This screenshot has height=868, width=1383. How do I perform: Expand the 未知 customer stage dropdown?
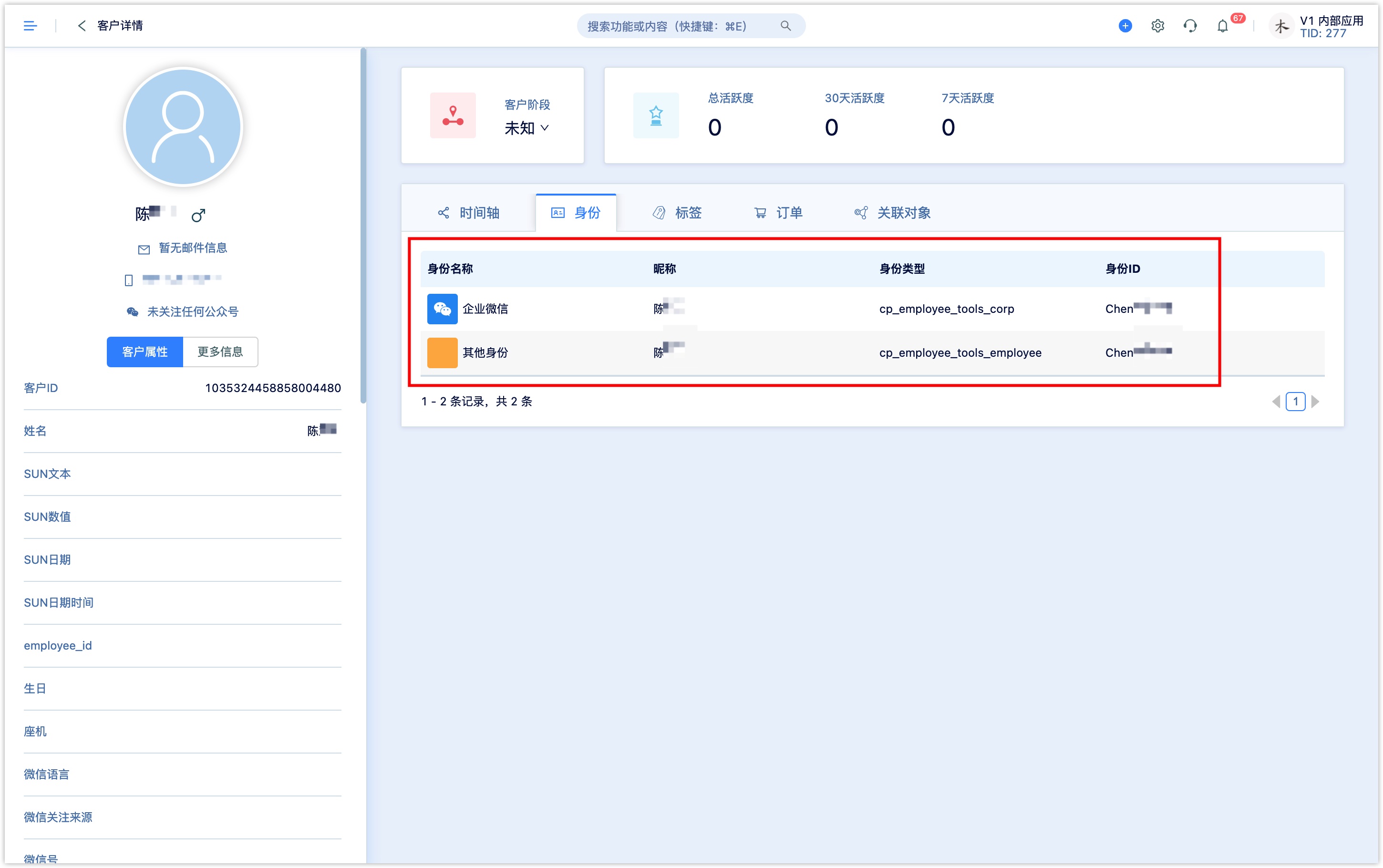coord(527,128)
